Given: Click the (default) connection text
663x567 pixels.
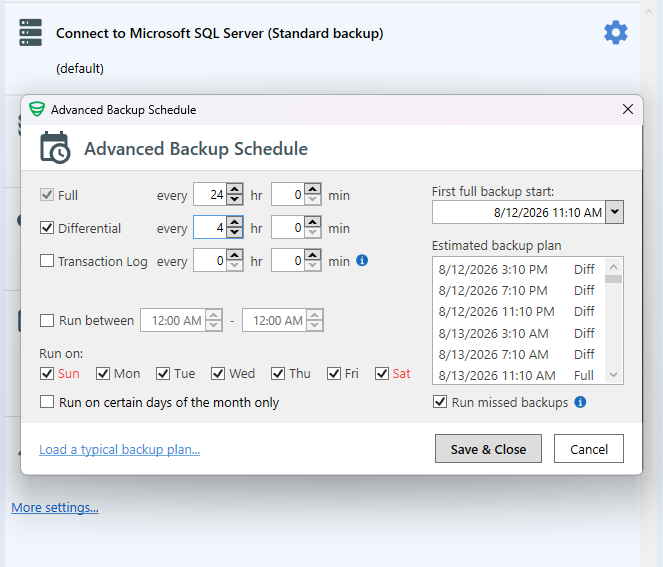Looking at the screenshot, I should [80, 68].
